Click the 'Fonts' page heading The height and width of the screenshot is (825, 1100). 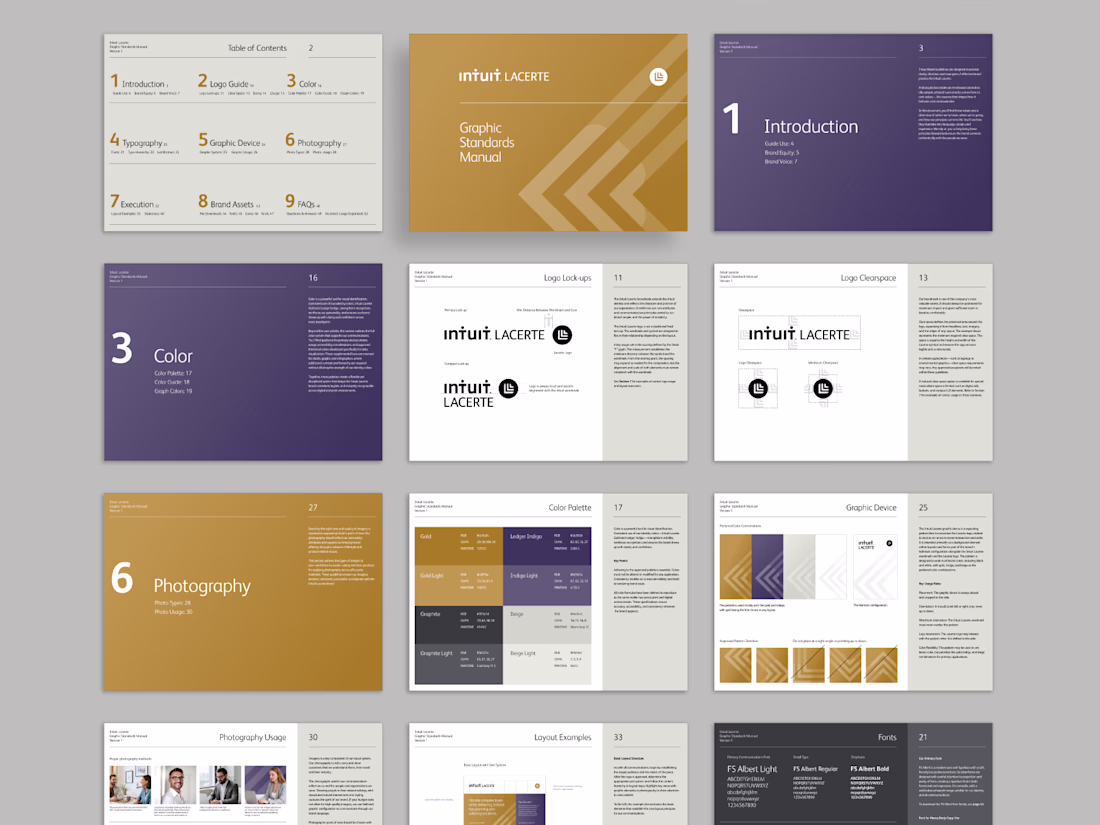click(887, 737)
